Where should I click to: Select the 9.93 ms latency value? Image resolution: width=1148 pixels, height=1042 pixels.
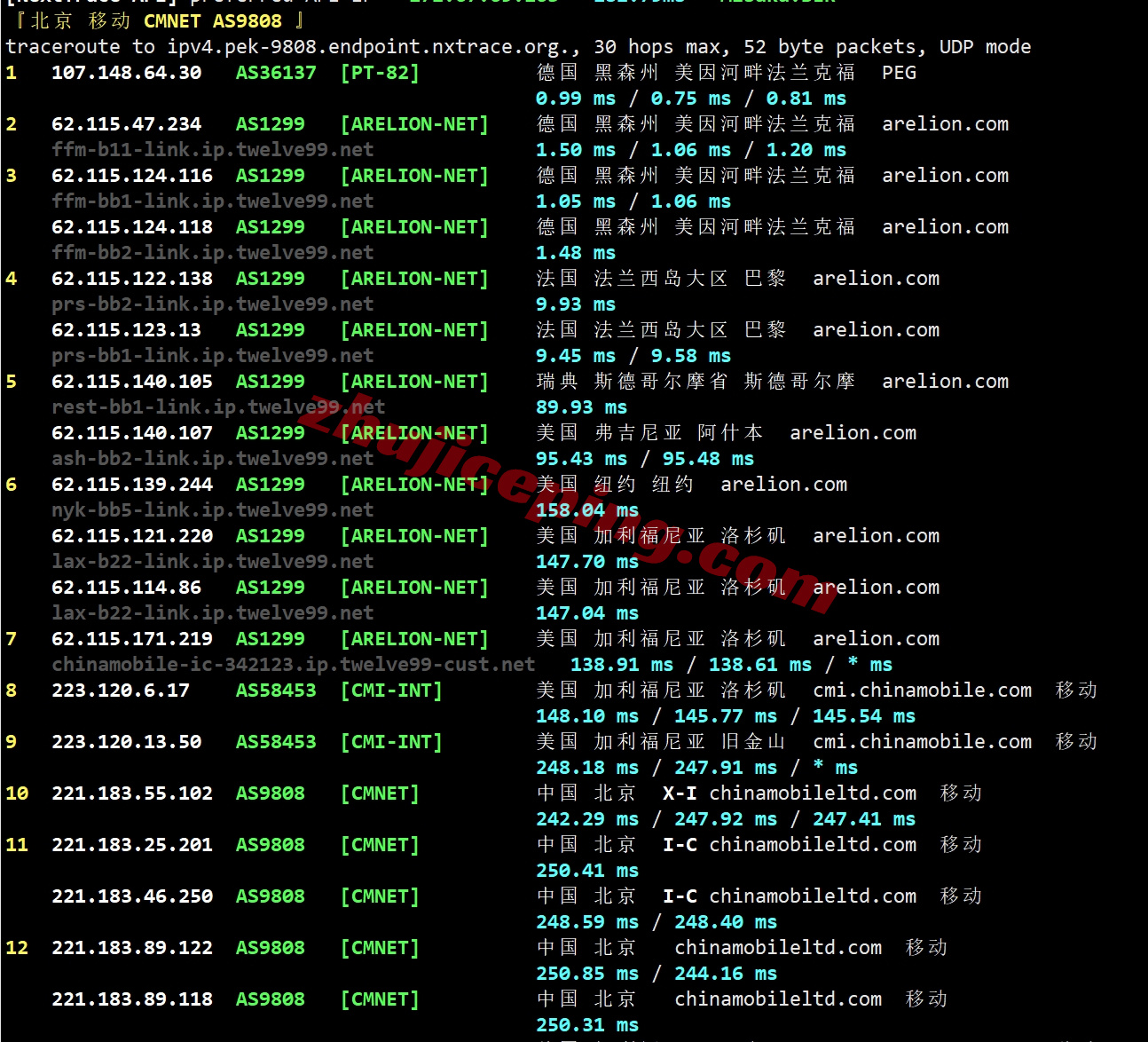(x=576, y=304)
